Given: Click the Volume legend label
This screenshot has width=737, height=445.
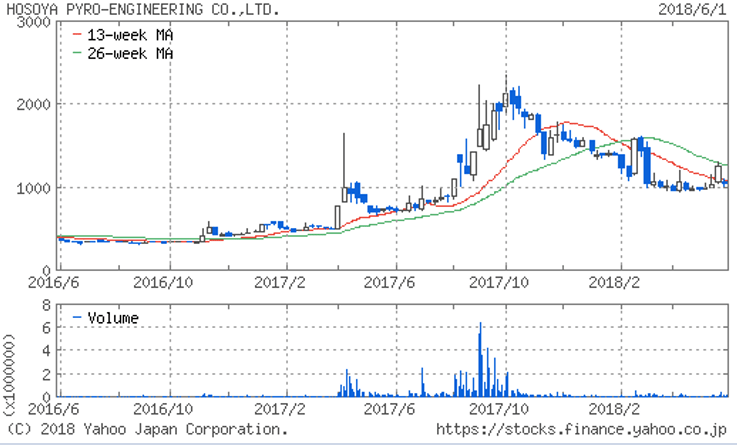Looking at the screenshot, I should coord(113,319).
